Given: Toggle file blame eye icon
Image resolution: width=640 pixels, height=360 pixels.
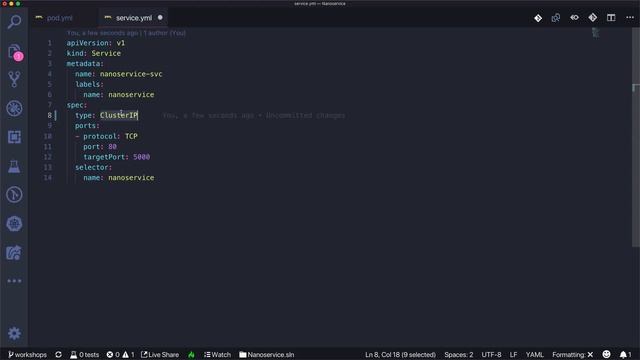Looking at the screenshot, I should point(574,18).
